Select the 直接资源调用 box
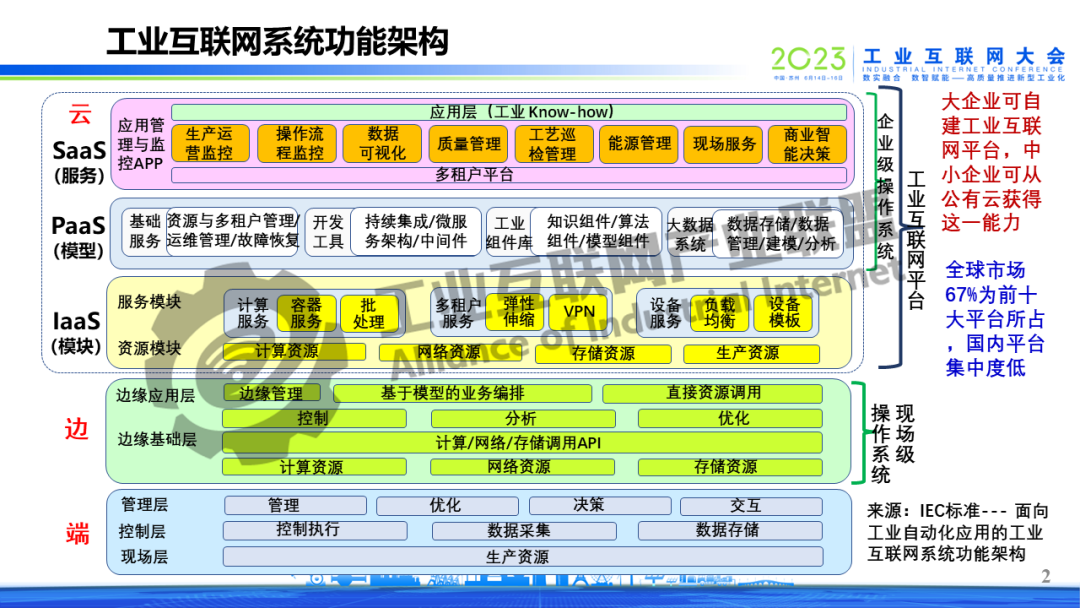The width and height of the screenshot is (1080, 608). [x=712, y=393]
